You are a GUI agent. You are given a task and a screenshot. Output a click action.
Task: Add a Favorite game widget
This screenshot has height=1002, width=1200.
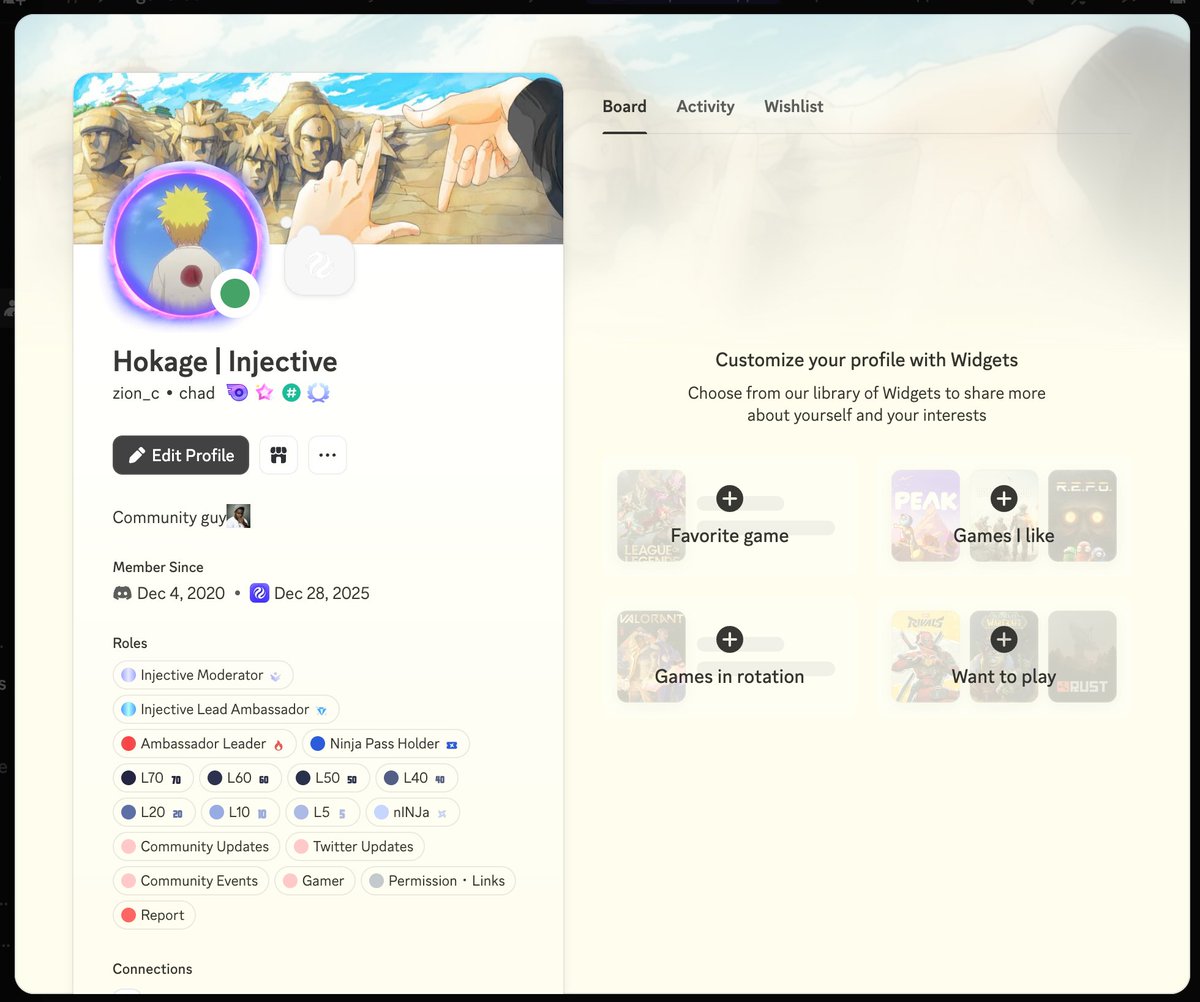730,516
